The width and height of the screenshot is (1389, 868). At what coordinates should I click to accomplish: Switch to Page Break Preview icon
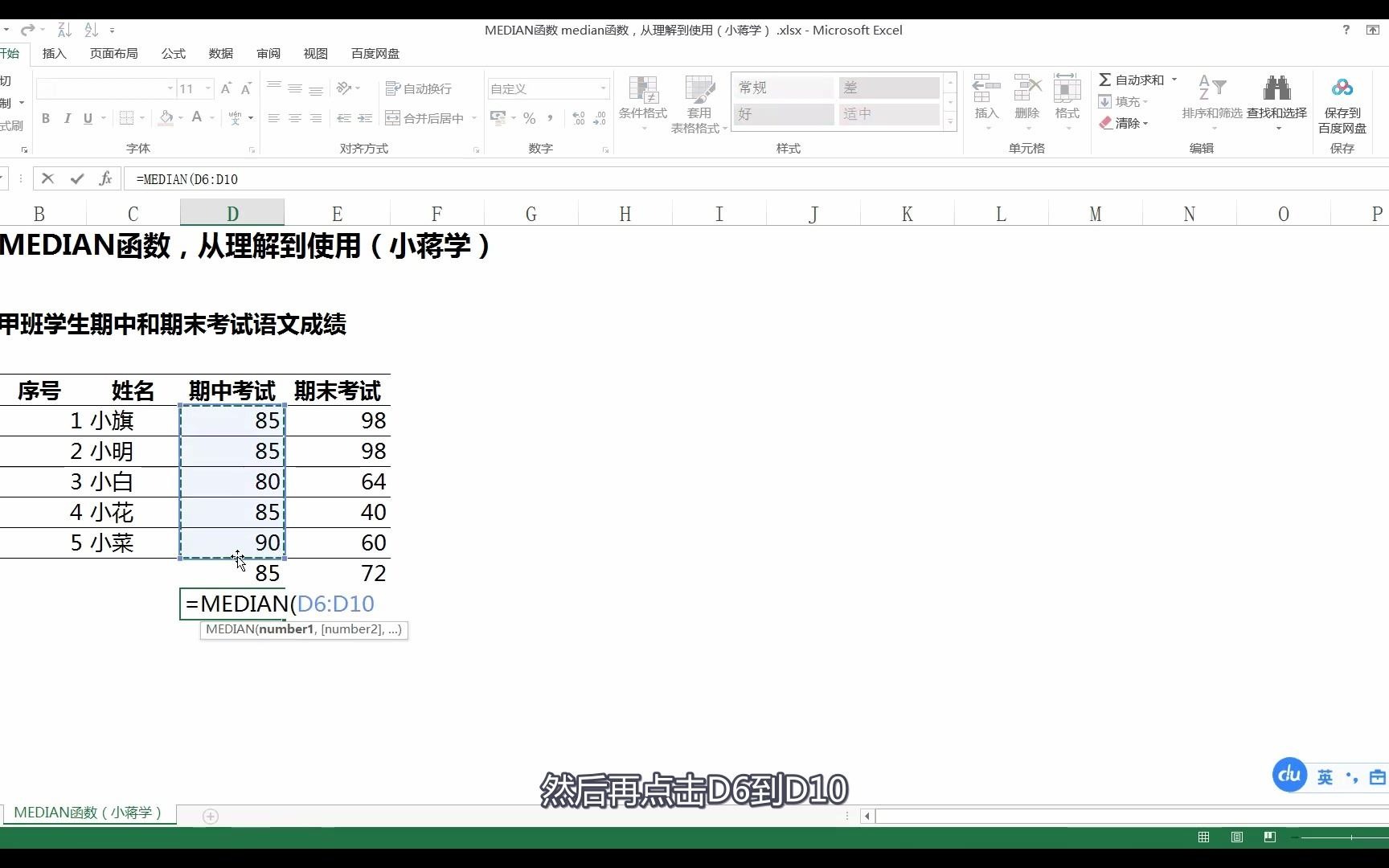(x=1270, y=837)
